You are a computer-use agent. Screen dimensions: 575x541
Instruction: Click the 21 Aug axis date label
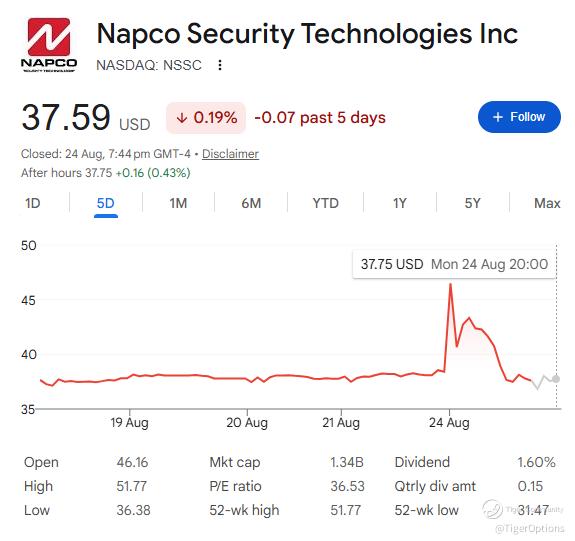pos(341,423)
